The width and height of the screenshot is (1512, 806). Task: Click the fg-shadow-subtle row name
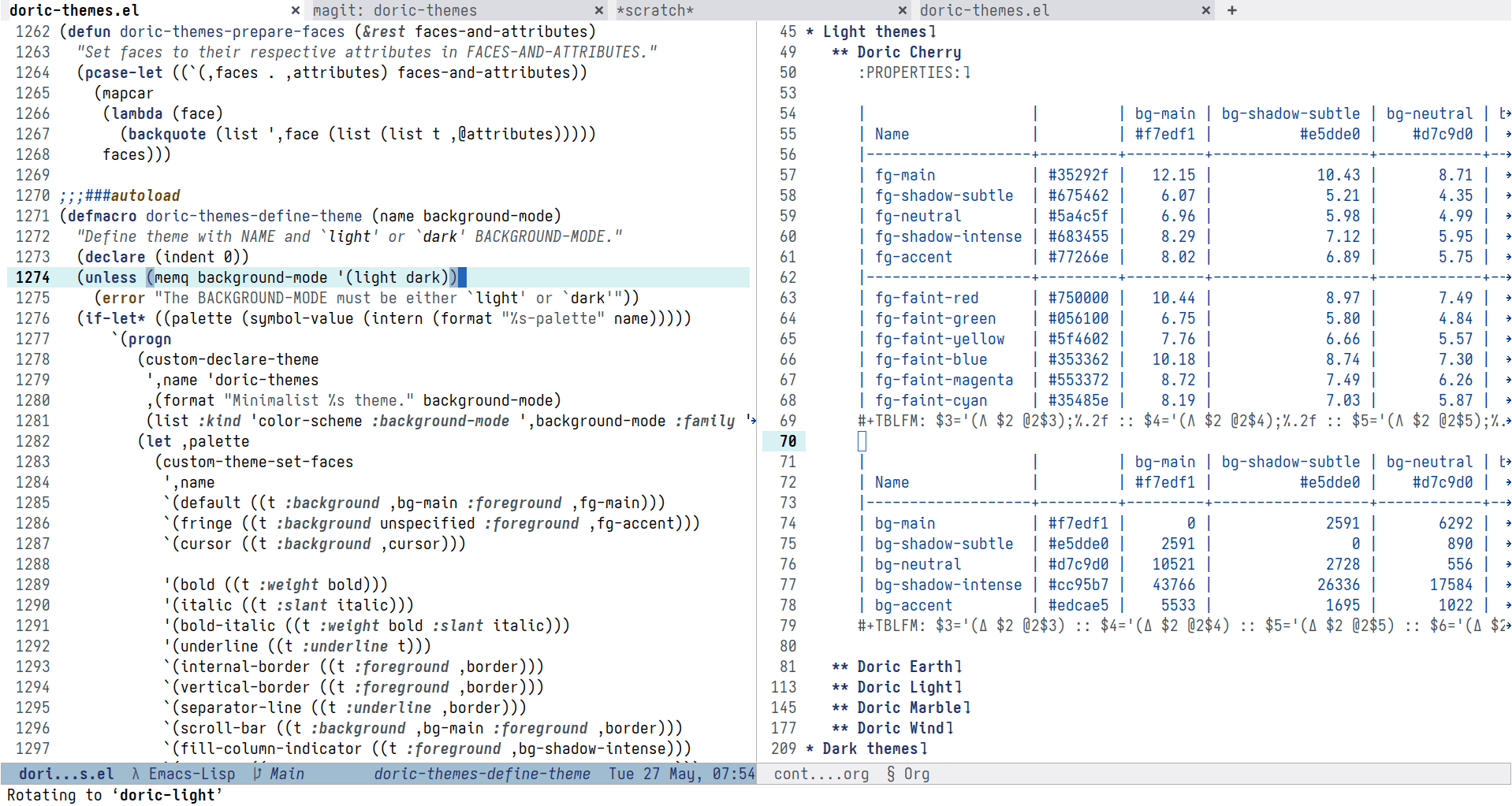tap(944, 195)
